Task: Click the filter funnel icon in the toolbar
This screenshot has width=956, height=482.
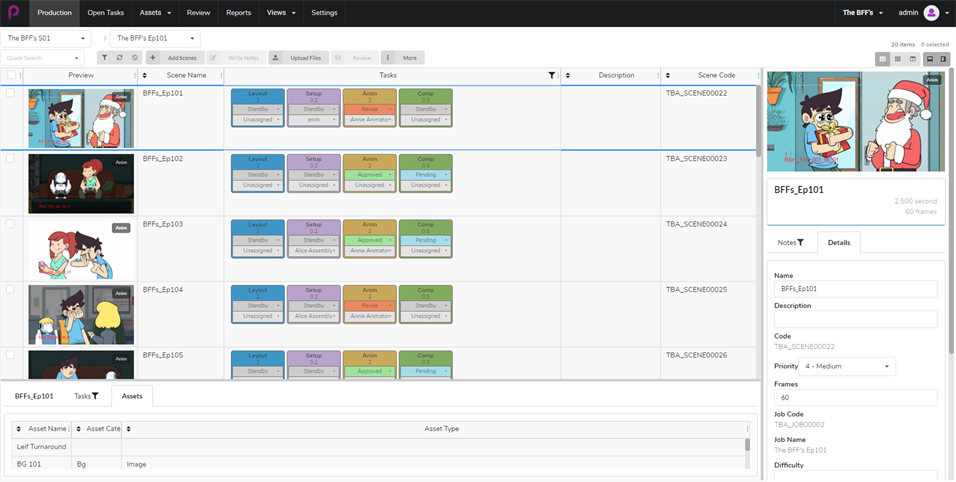Action: click(x=104, y=58)
